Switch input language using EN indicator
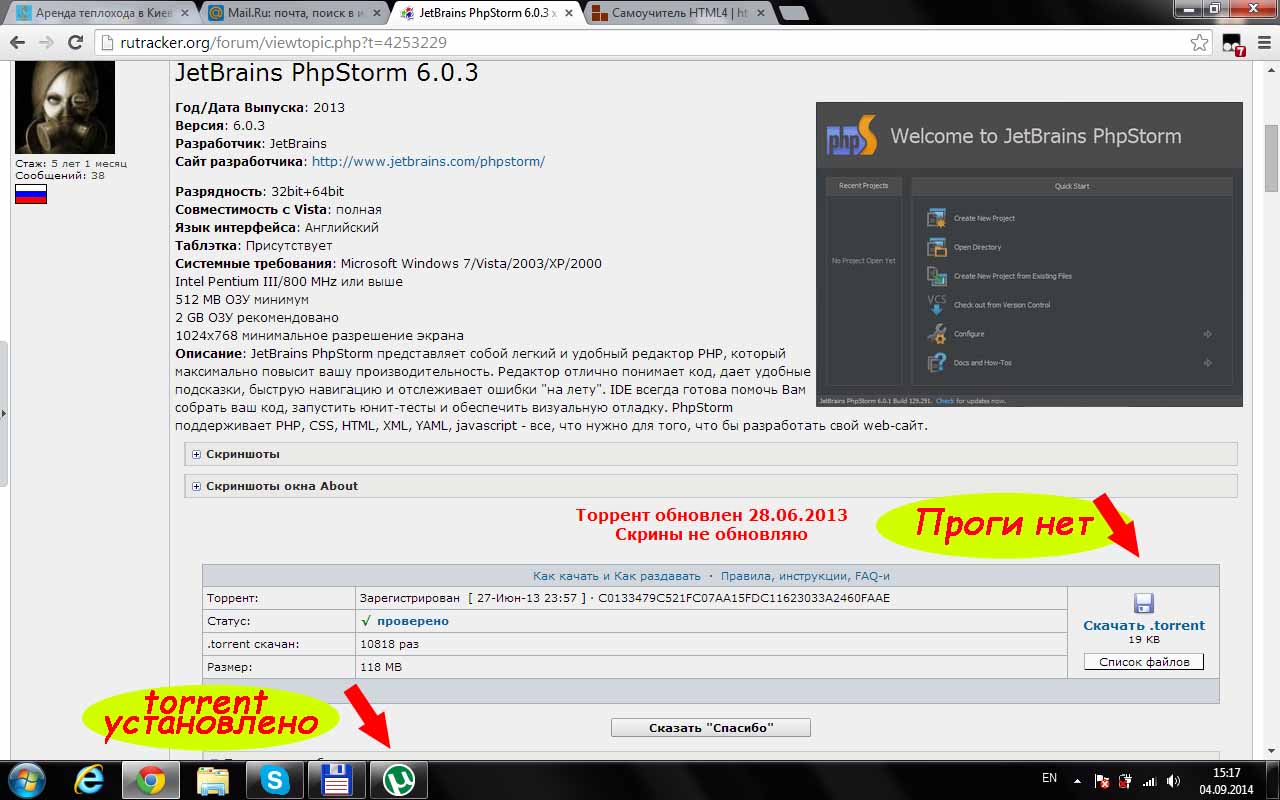Image resolution: width=1280 pixels, height=800 pixels. 1049,778
